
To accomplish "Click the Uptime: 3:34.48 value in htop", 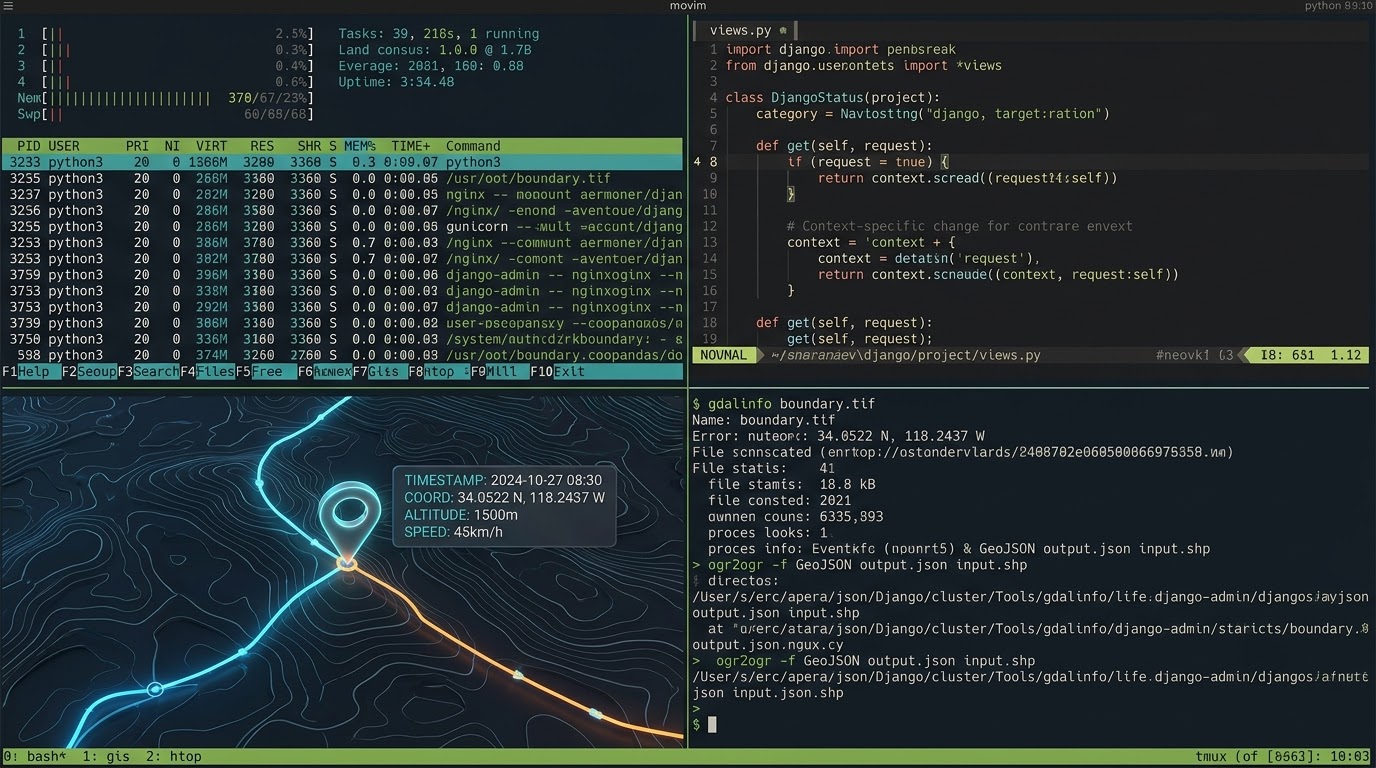I will [x=396, y=82].
